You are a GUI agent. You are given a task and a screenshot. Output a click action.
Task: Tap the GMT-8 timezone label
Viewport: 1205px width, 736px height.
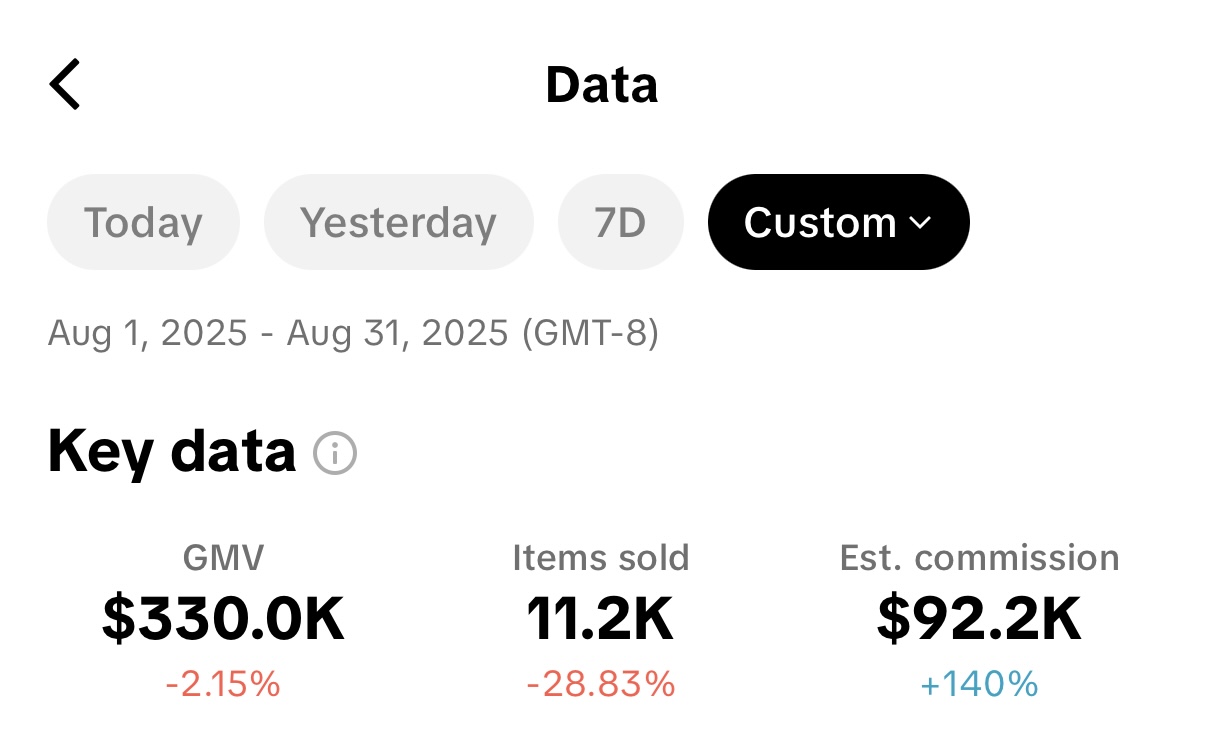590,333
